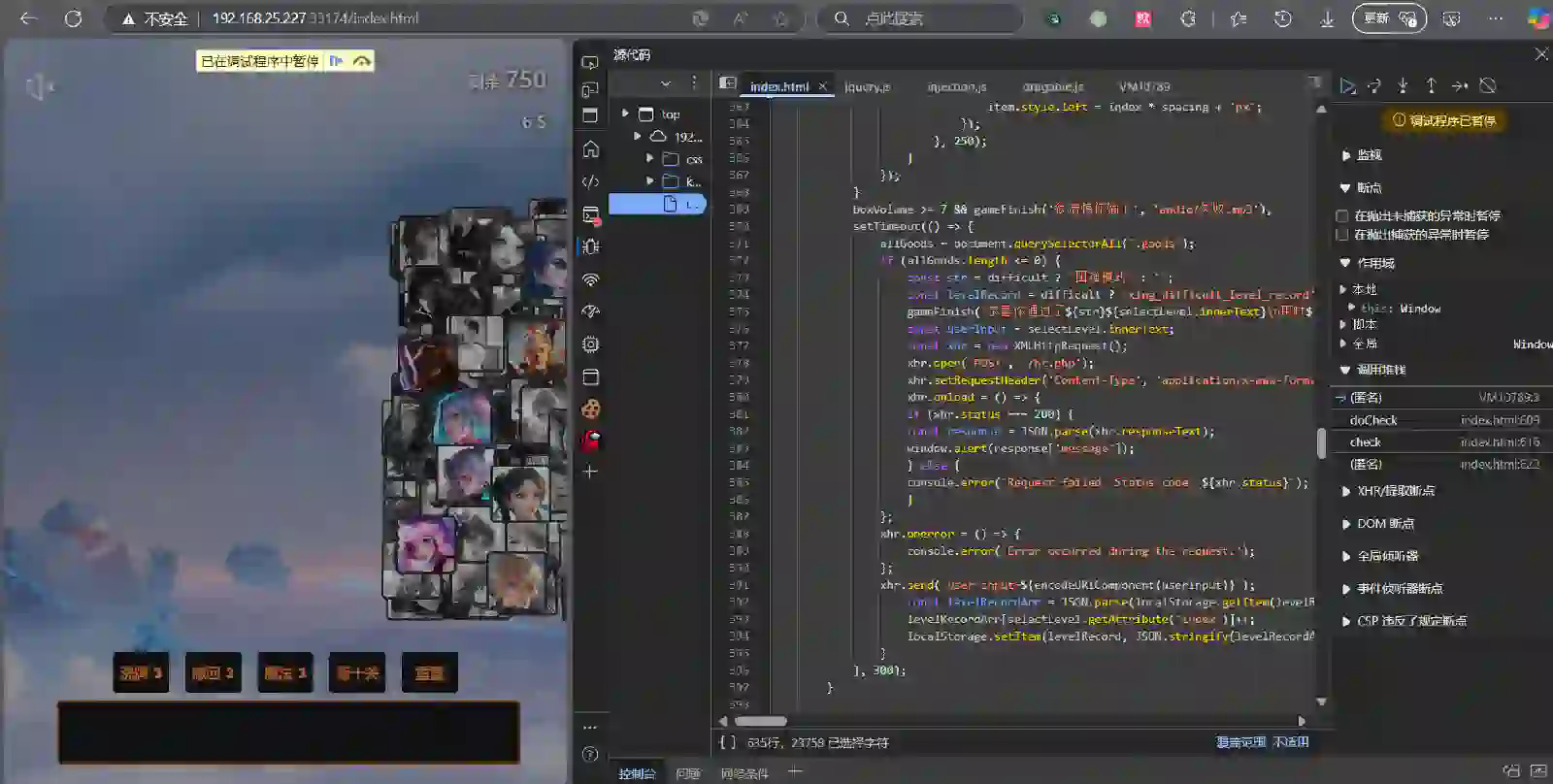This screenshot has width=1553, height=784.
Task: Select the doCheck call stack frame
Action: (1373, 420)
